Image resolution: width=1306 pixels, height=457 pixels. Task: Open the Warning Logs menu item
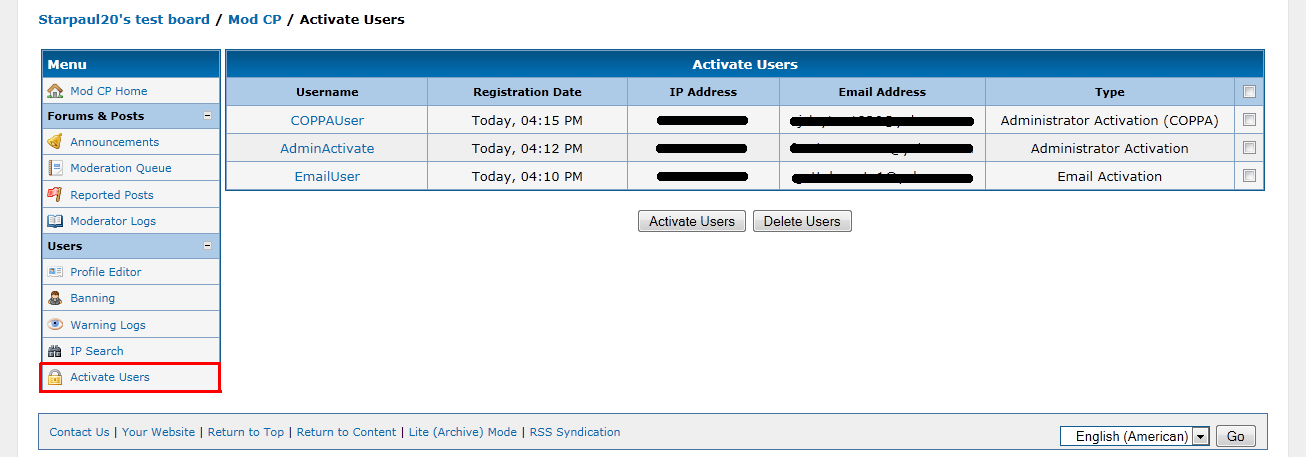pyautogui.click(x=108, y=325)
